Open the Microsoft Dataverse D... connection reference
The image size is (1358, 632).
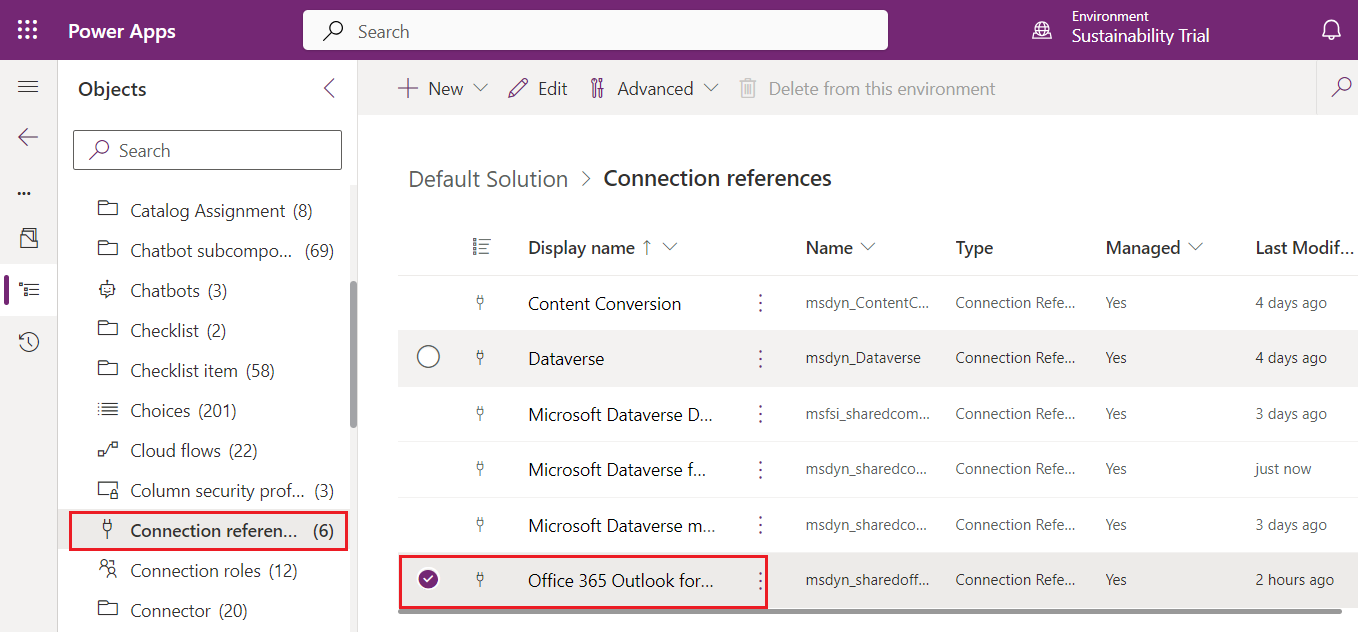pos(620,414)
